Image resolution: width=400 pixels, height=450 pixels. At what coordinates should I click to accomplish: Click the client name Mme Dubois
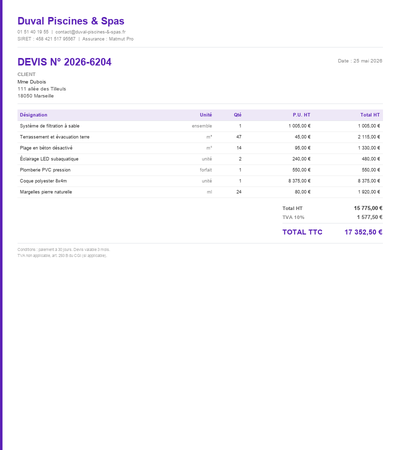click(x=32, y=82)
